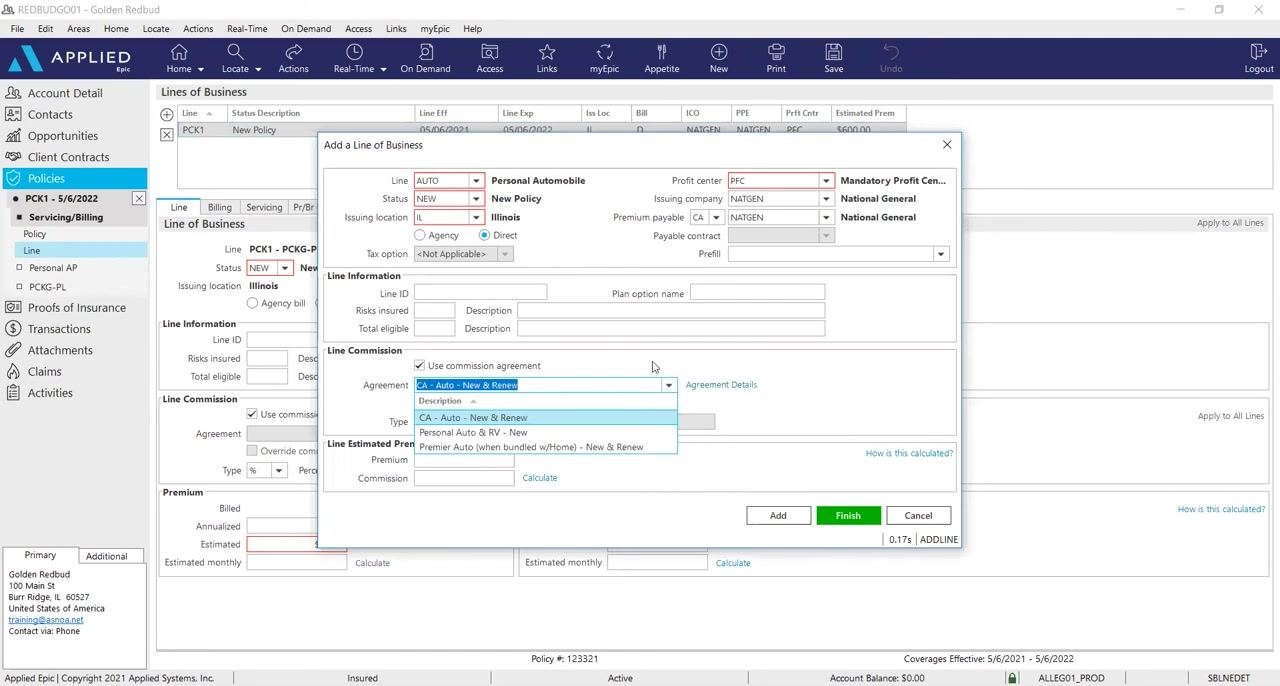Select the Direct radio button in dialog

[485, 235]
